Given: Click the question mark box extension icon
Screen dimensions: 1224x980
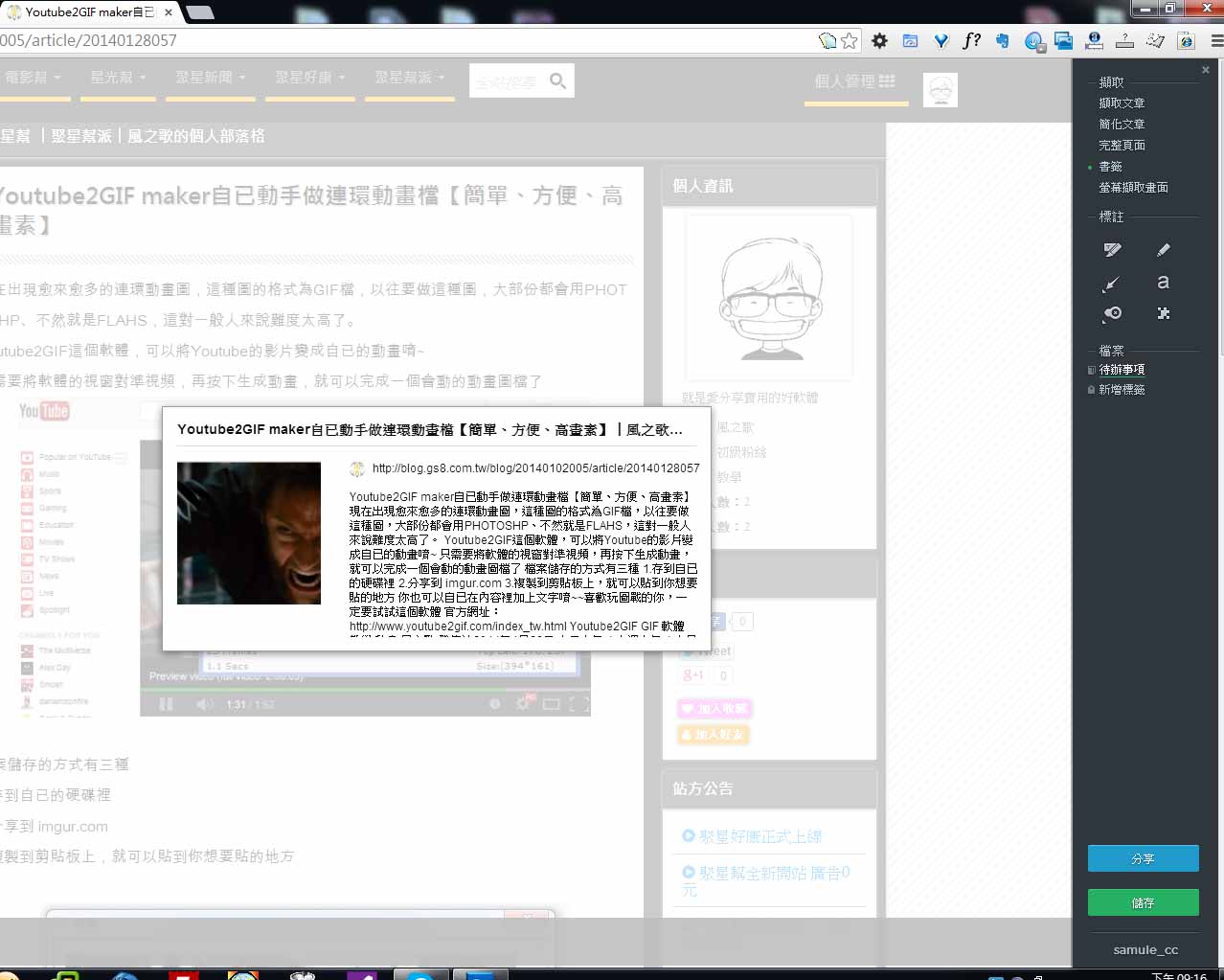Looking at the screenshot, I should coord(1125,40).
